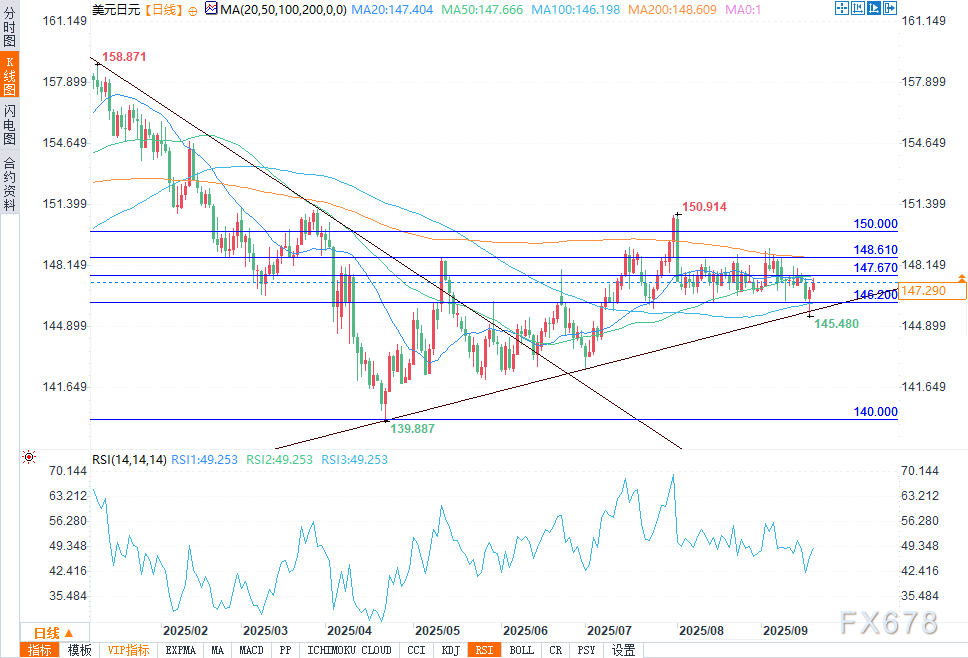Switch to the 闪电图 side tab
The height and width of the screenshot is (658, 968).
pyautogui.click(x=9, y=124)
